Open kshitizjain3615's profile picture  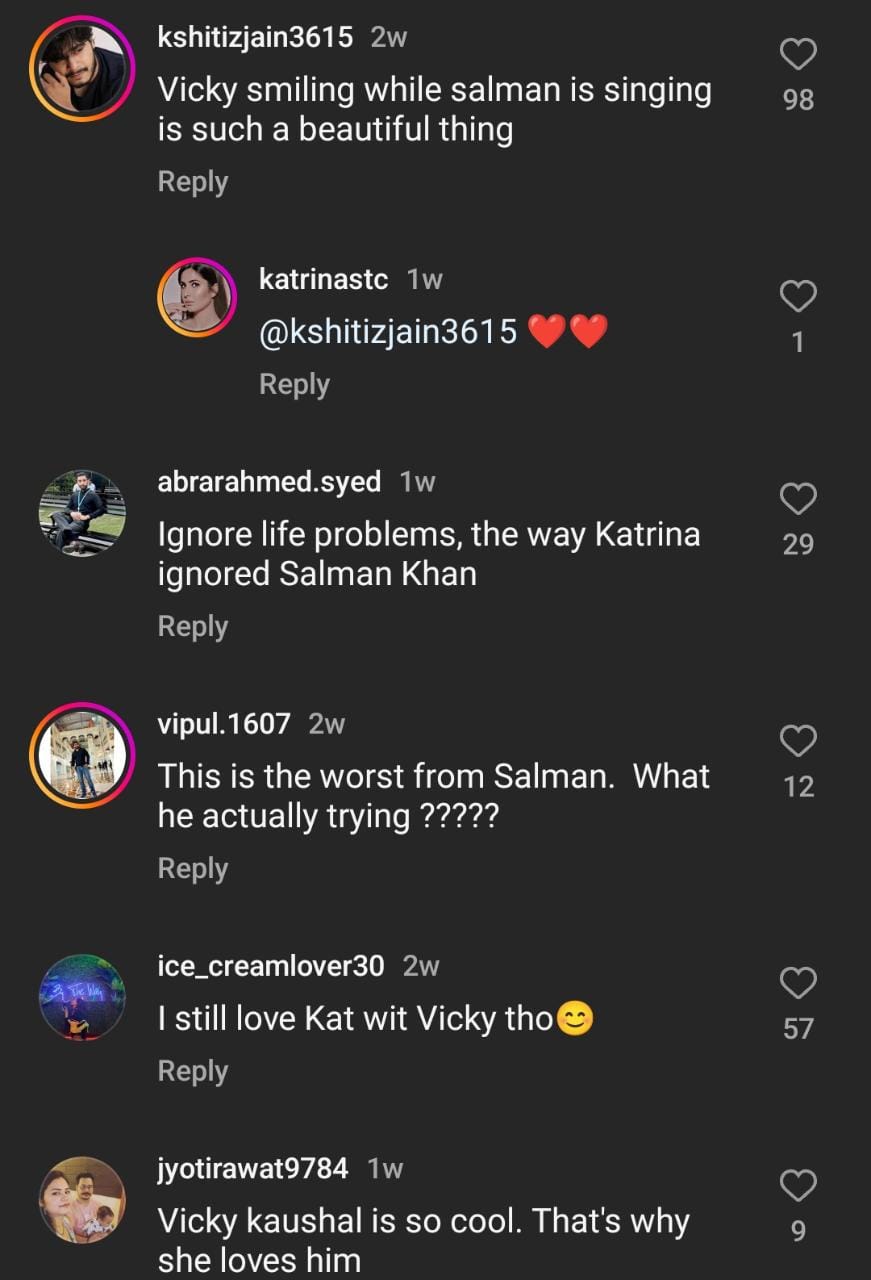point(81,69)
